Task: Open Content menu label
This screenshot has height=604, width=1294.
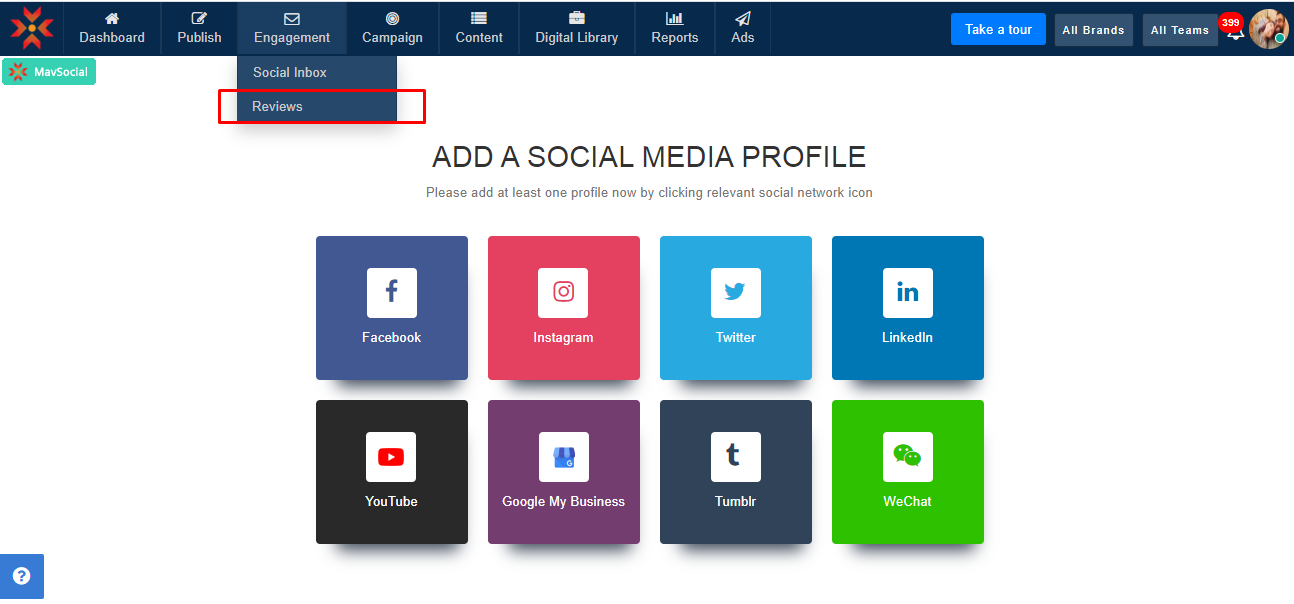Action: pyautogui.click(x=479, y=37)
